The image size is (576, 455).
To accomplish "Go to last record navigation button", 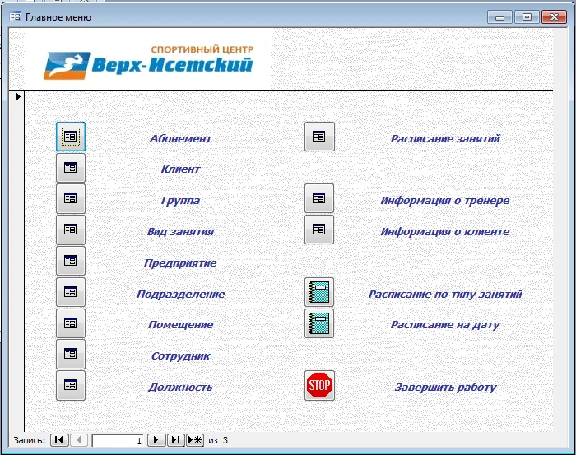I will [176, 440].
